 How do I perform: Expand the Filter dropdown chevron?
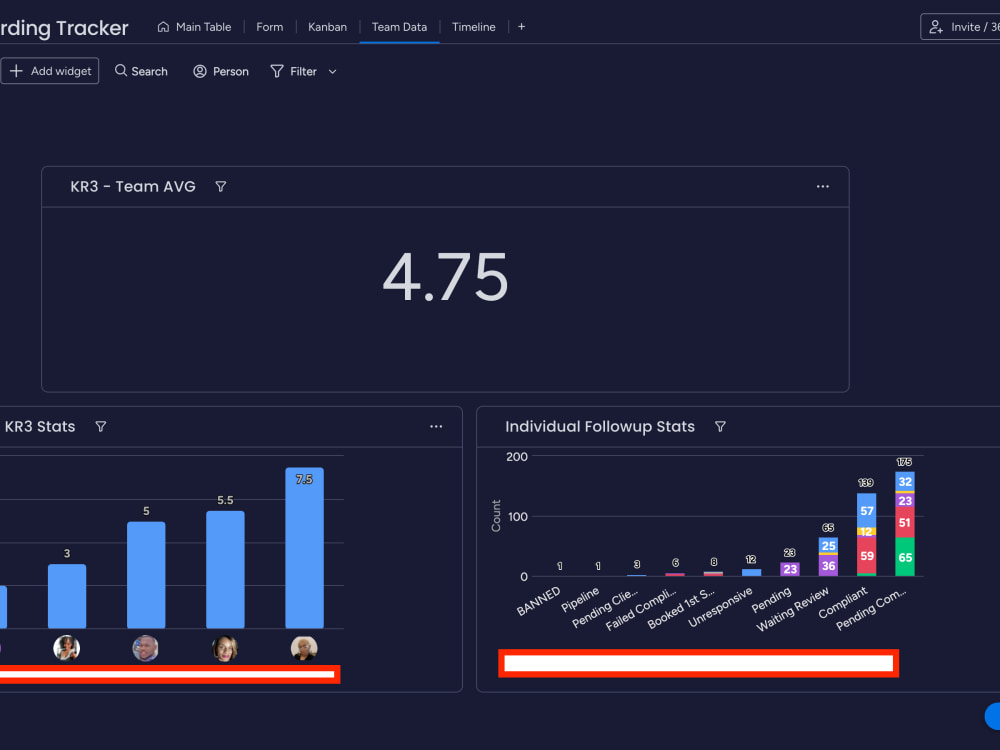(332, 71)
